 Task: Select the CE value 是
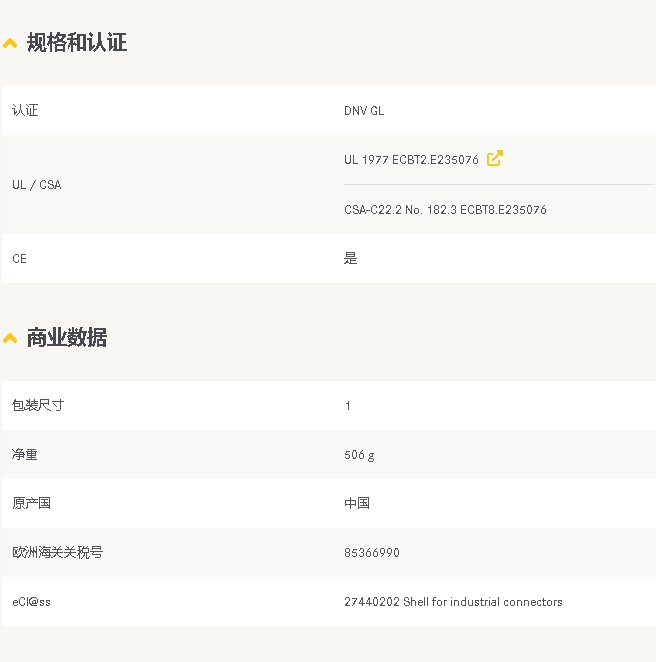350,259
